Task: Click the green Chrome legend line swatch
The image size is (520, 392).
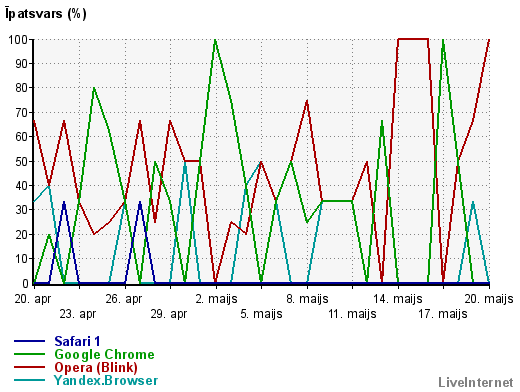Action: tap(29, 354)
